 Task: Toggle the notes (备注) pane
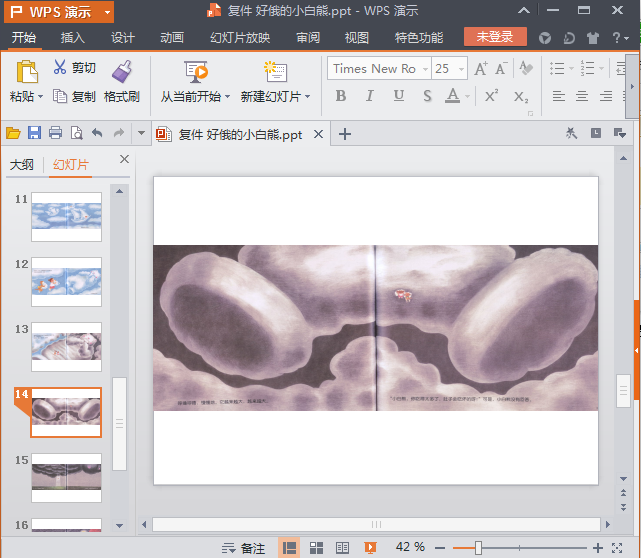(x=245, y=548)
